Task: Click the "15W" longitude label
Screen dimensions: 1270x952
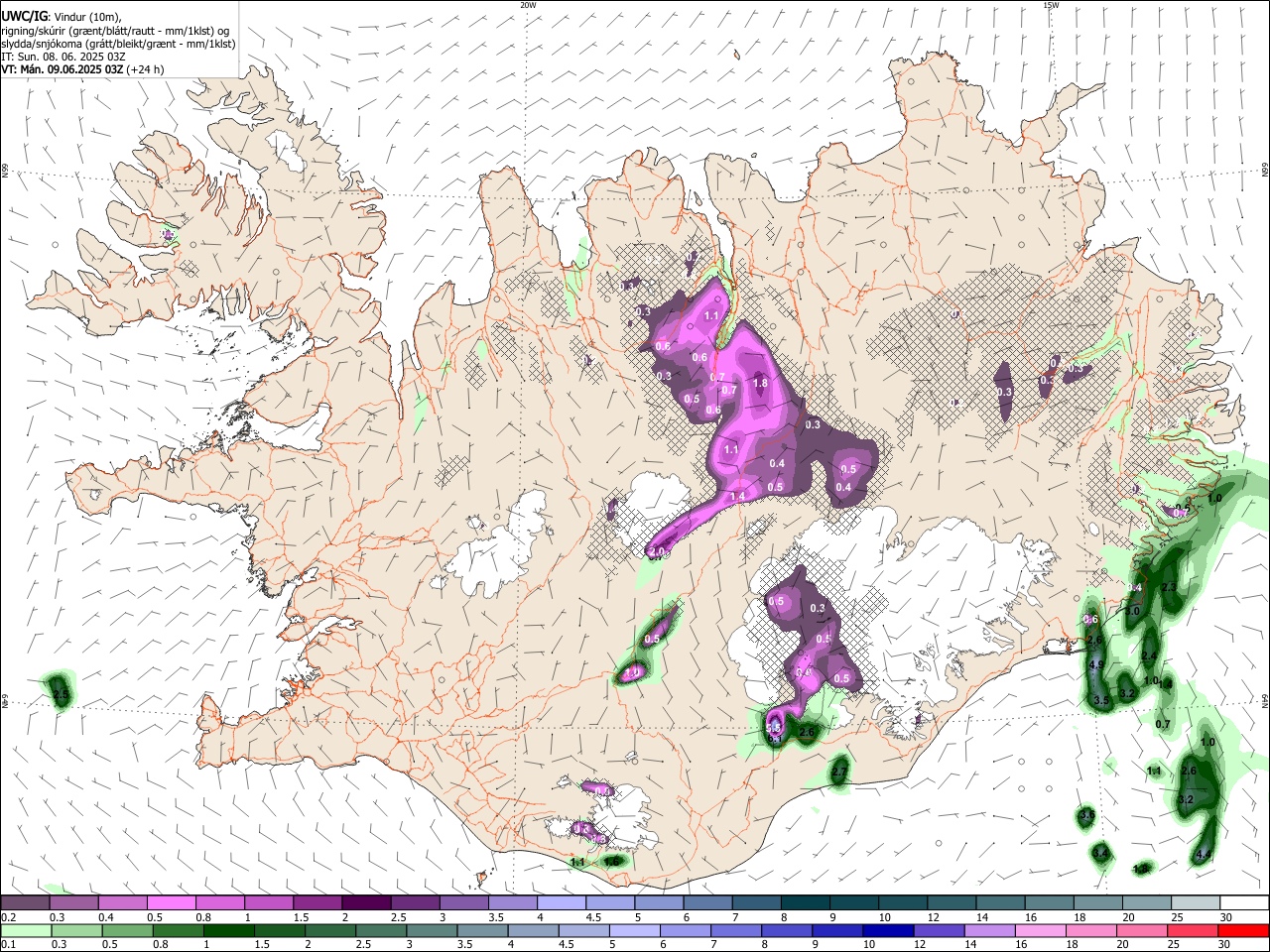Action: pyautogui.click(x=1051, y=5)
